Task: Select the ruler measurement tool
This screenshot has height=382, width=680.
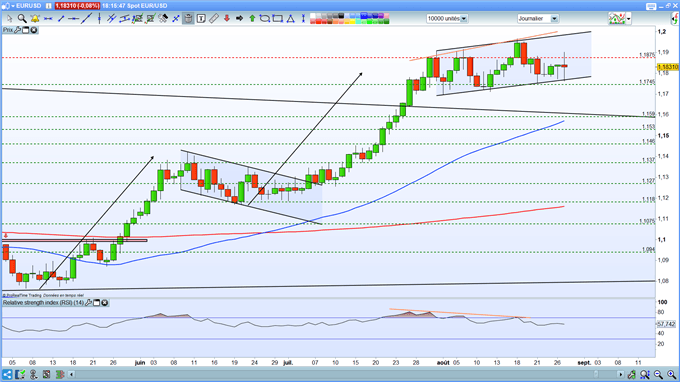Action: [x=214, y=19]
